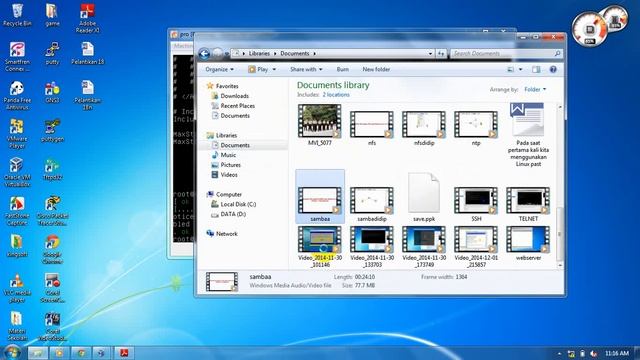The height and width of the screenshot is (360, 640).
Task: Select the Materi Sekolah folder icon
Action: point(17,326)
